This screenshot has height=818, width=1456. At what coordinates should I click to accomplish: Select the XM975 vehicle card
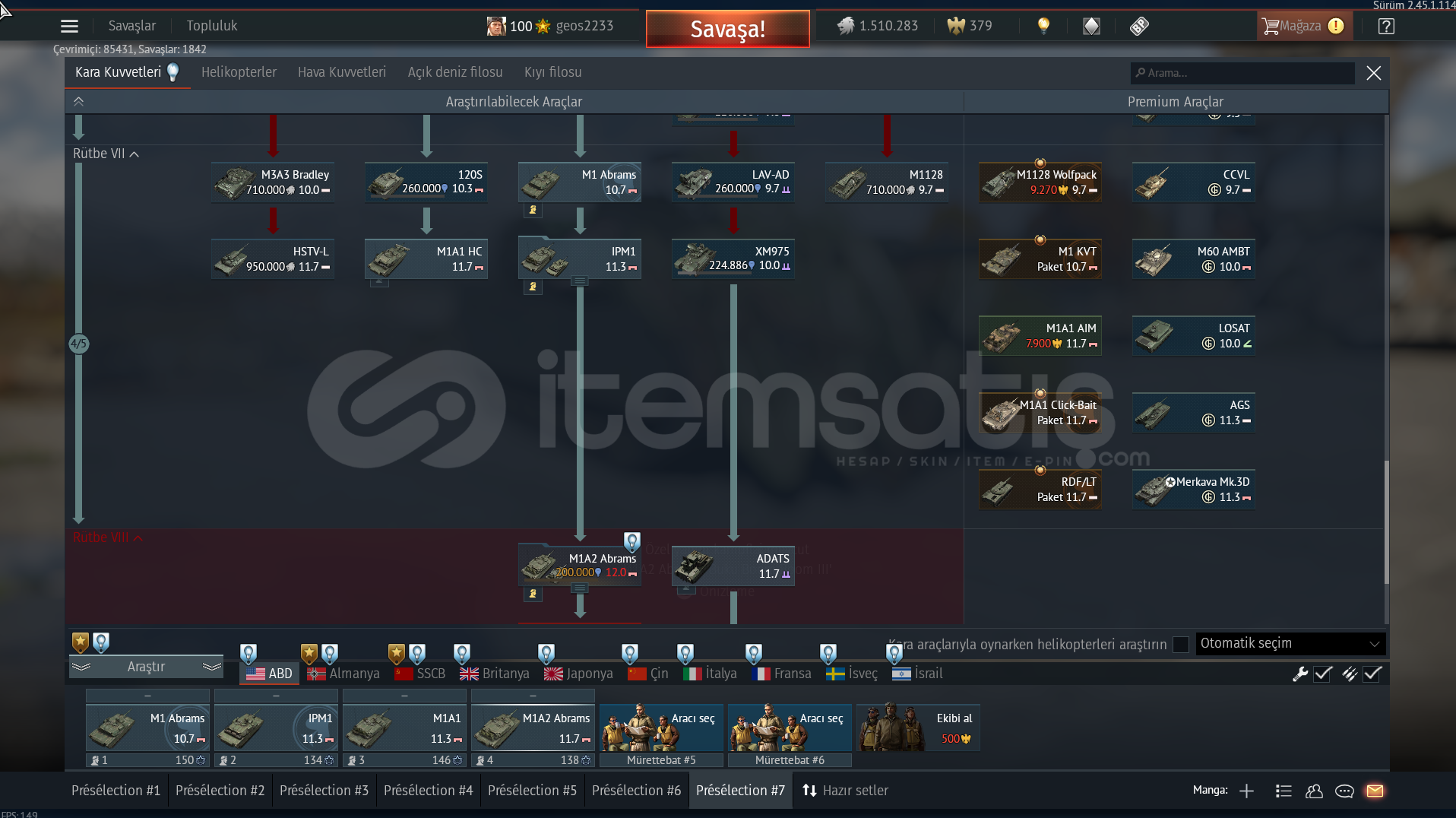(x=733, y=258)
